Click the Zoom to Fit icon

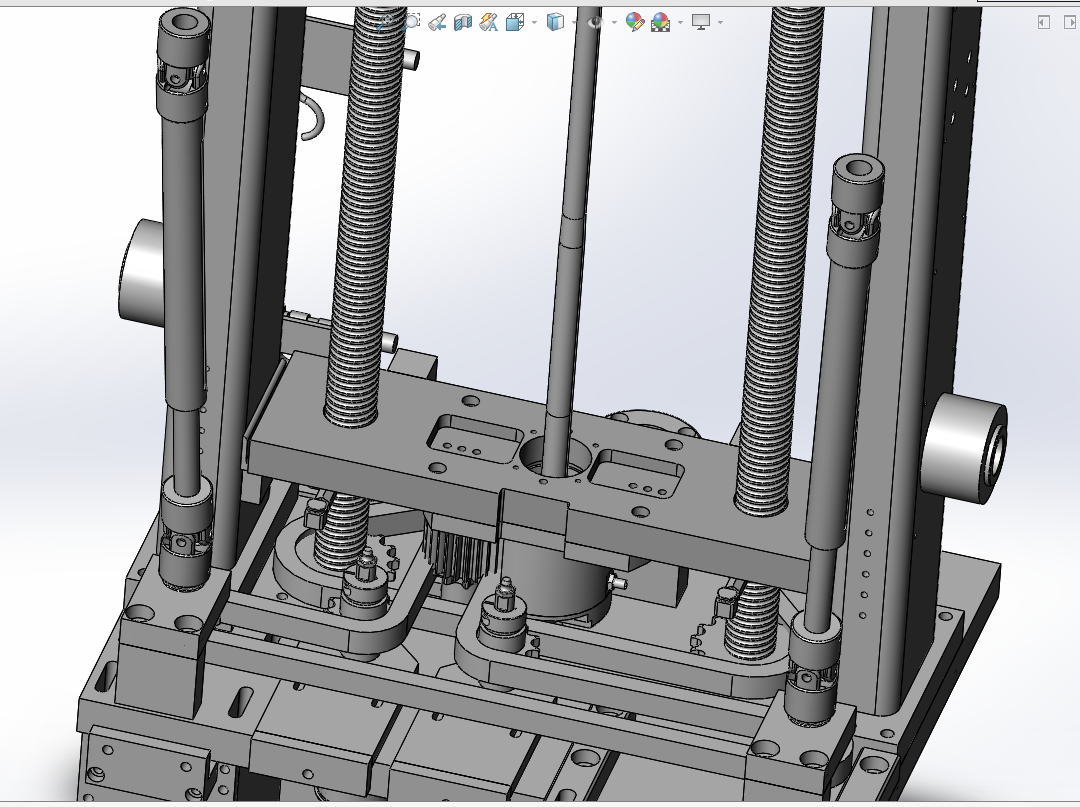[x=386, y=21]
